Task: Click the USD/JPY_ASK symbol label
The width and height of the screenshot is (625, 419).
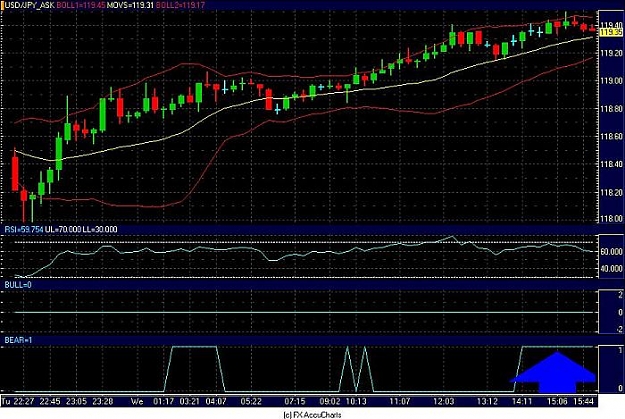Action: pyautogui.click(x=30, y=5)
